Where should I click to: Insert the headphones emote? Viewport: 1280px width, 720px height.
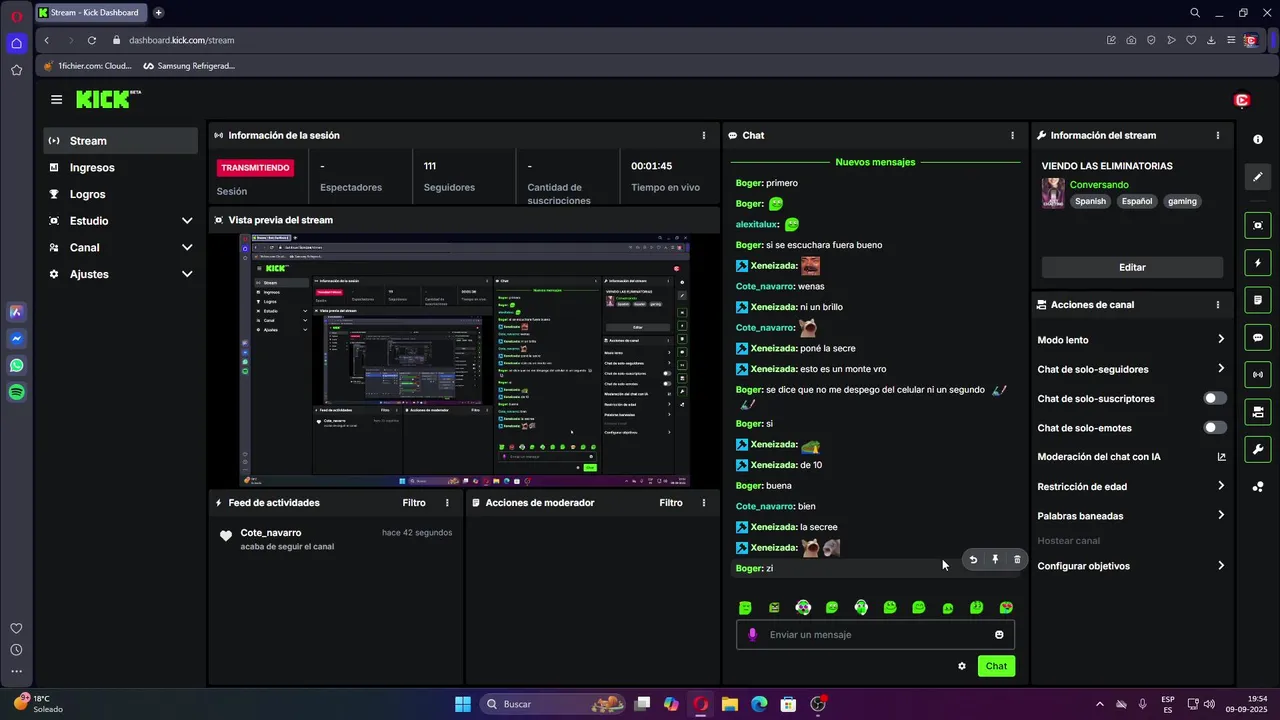[861, 607]
